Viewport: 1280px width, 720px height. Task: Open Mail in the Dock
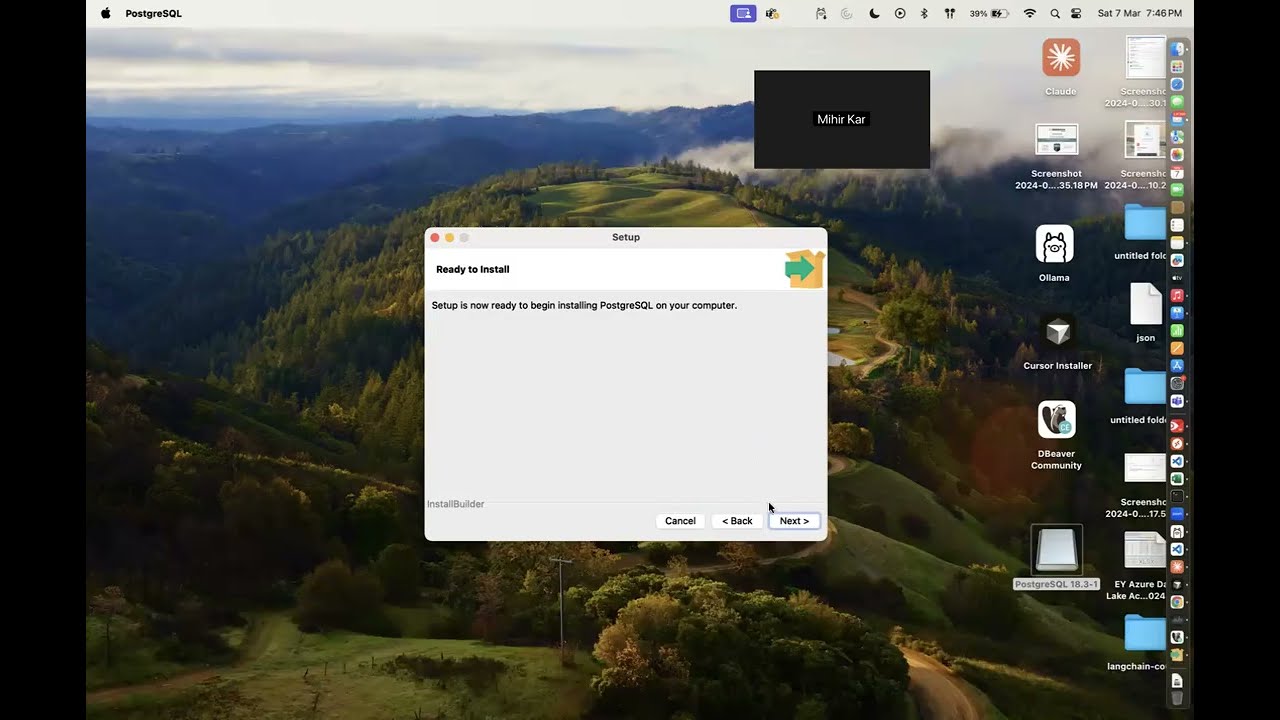tap(1177, 119)
